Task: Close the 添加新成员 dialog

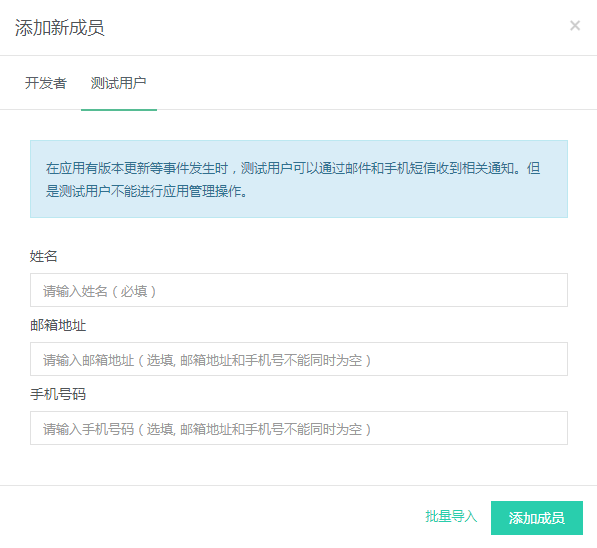Action: [x=575, y=26]
